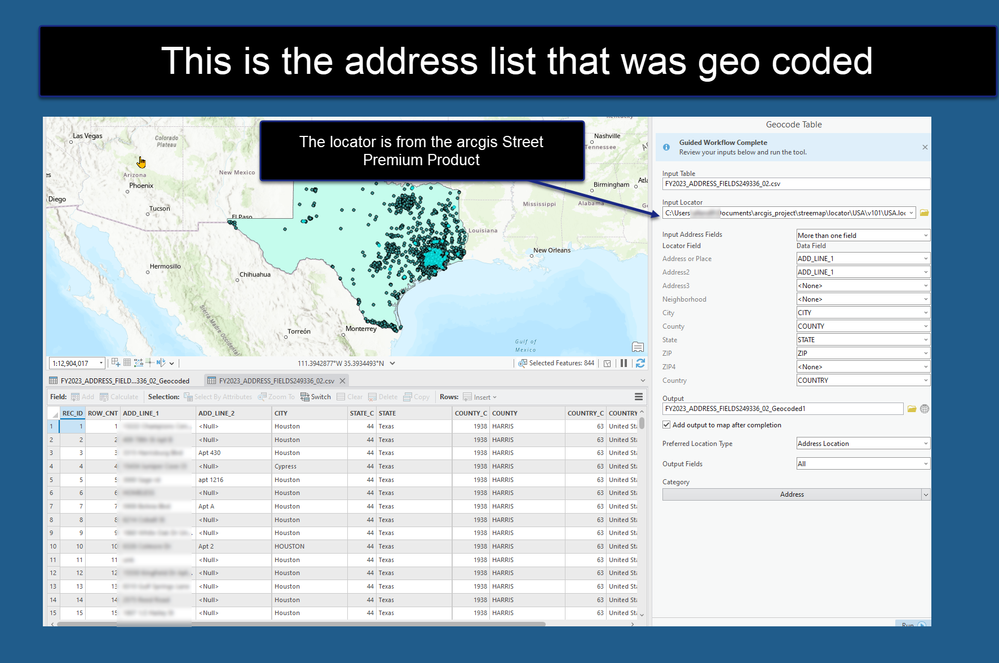Click the map notification icon at bottom right of map
Screen dimensions: 999x663
tap(638, 347)
